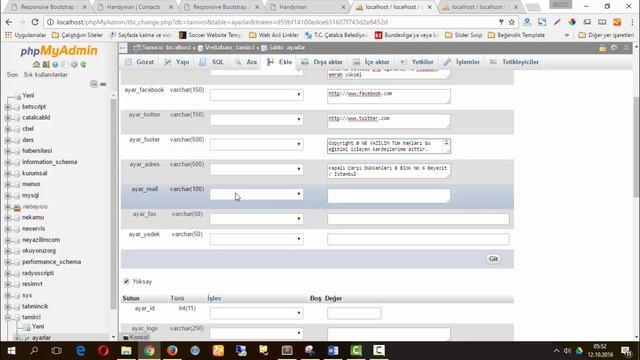Open Chrome apps shortcut Uygulamalar
640x360 pixels.
pyautogui.click(x=26, y=35)
